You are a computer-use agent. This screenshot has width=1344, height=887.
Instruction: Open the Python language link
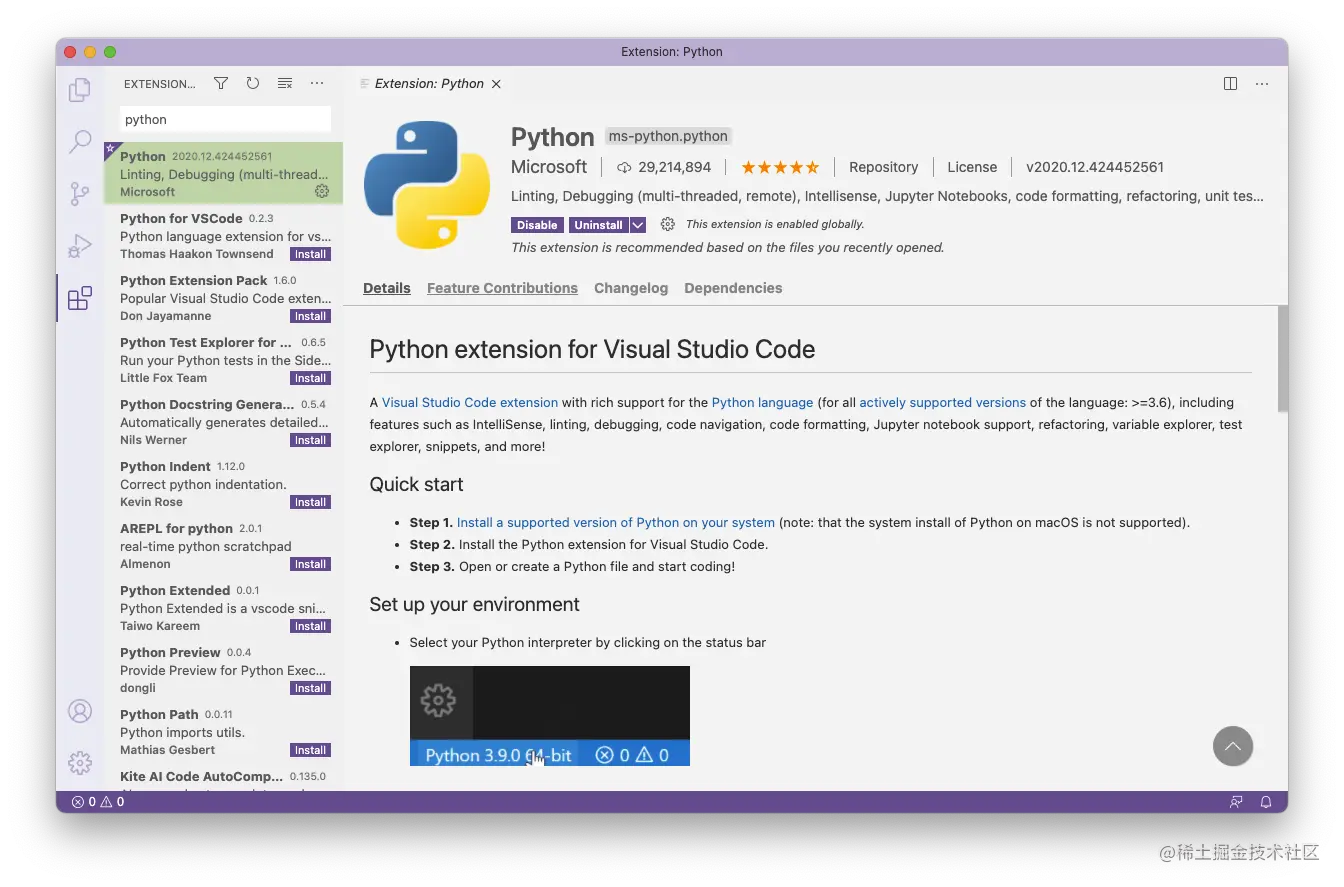pos(762,402)
